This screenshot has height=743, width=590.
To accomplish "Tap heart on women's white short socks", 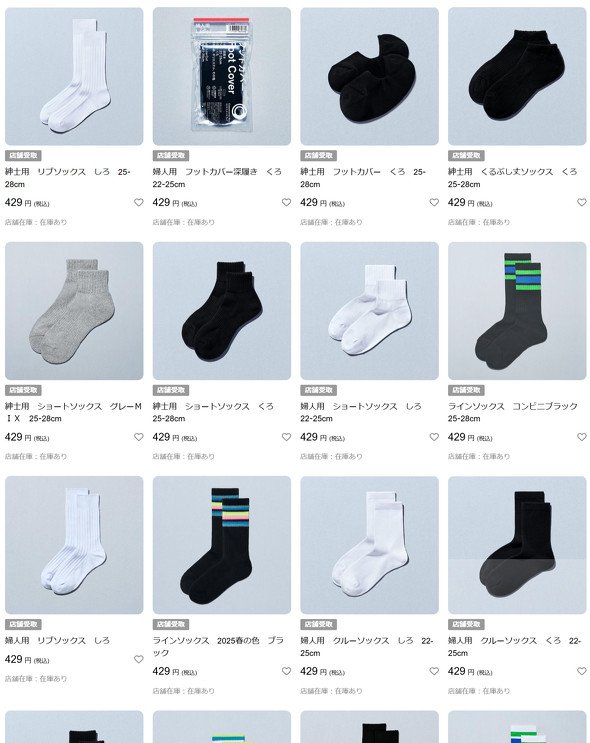I will coord(434,437).
